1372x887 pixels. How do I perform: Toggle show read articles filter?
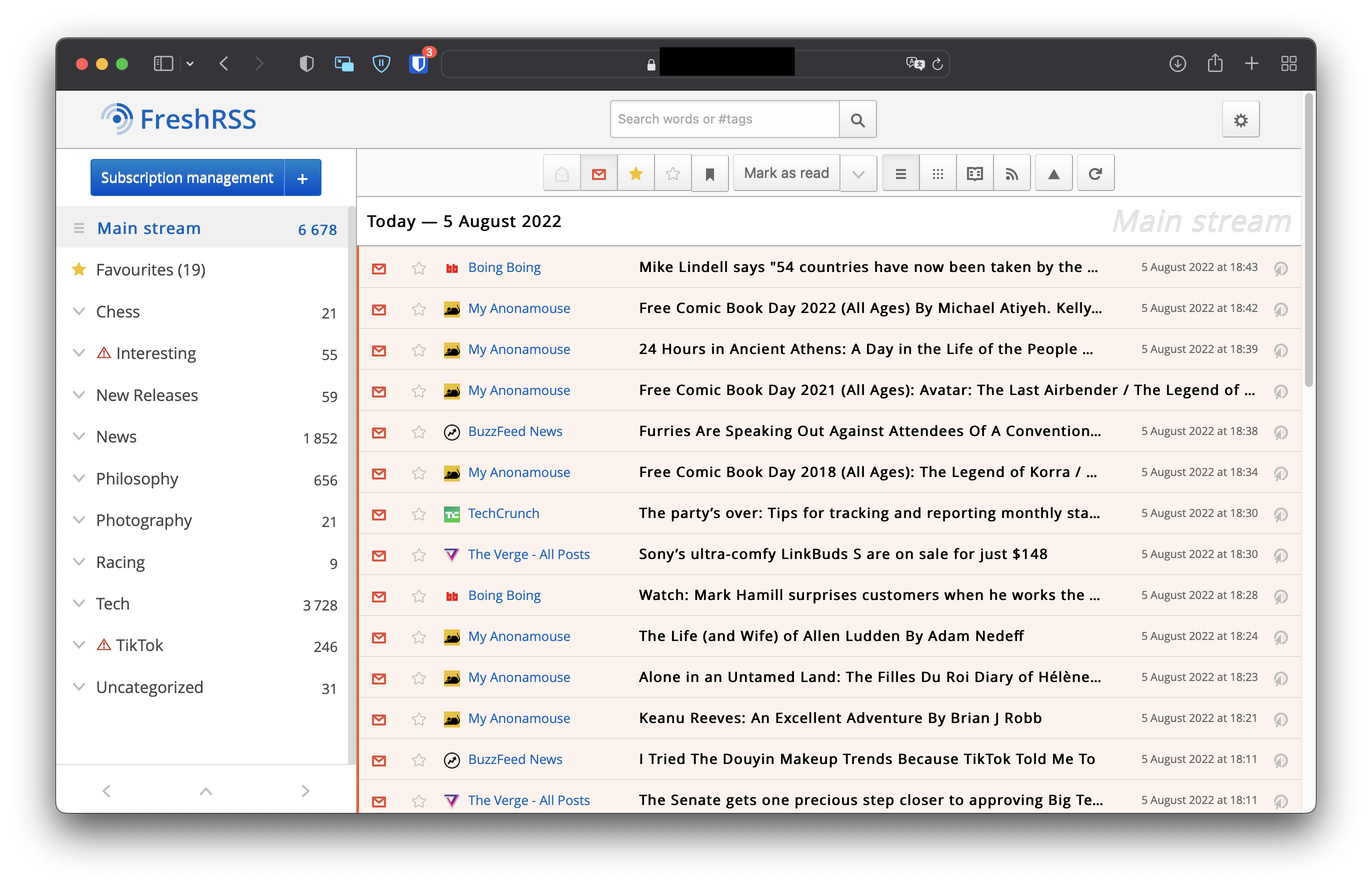pos(561,173)
